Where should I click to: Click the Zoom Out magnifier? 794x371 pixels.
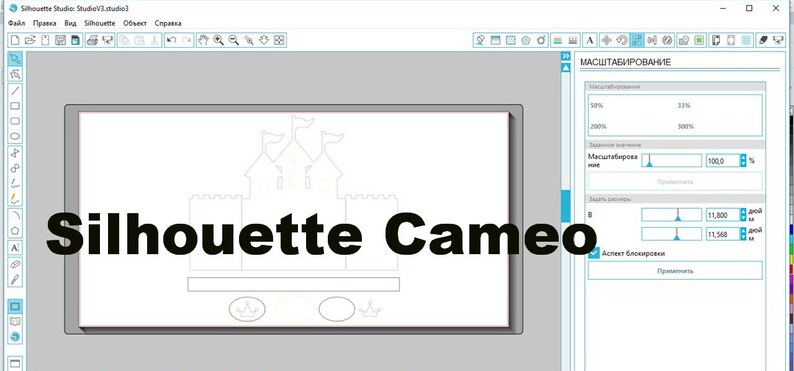[233, 40]
